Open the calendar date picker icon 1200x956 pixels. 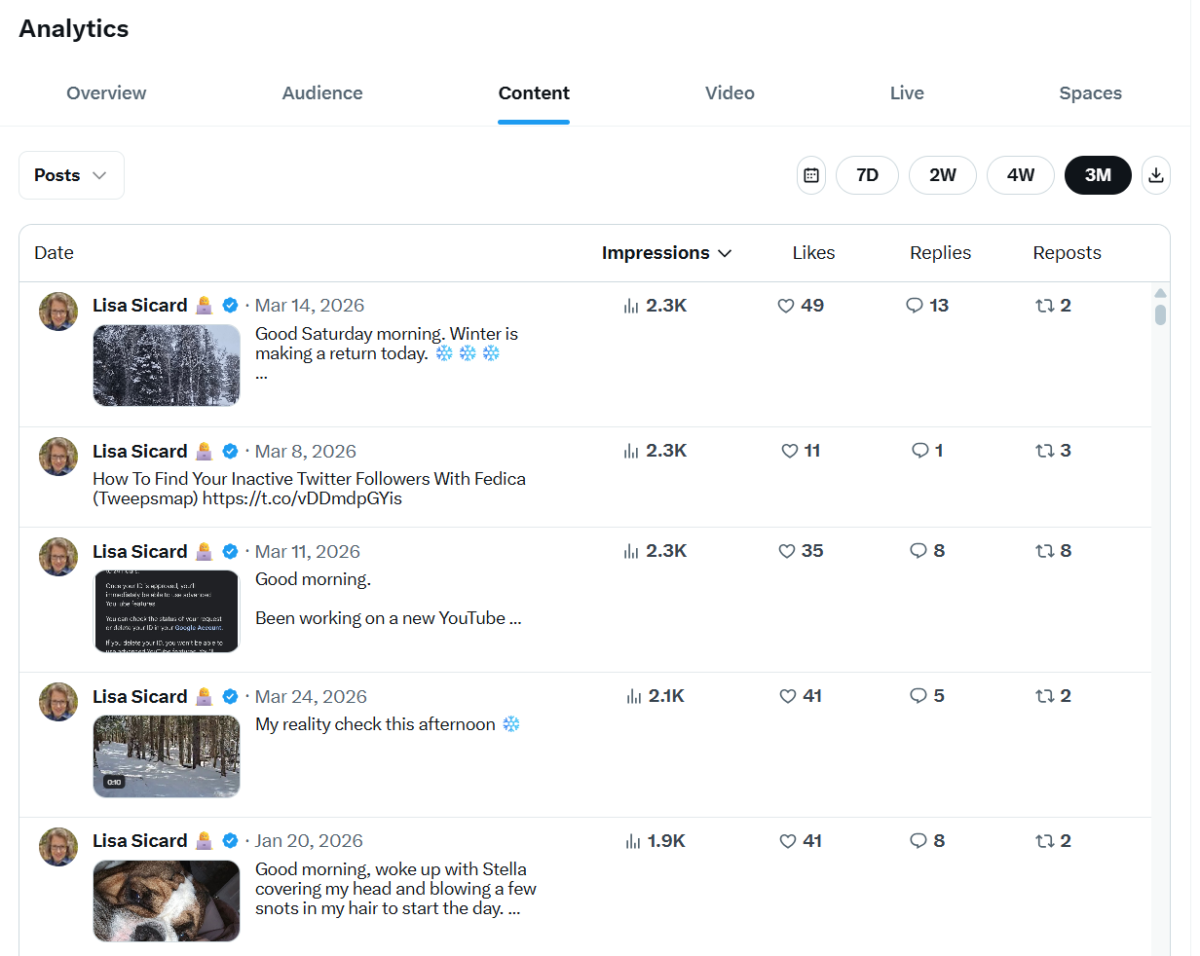(x=810, y=175)
